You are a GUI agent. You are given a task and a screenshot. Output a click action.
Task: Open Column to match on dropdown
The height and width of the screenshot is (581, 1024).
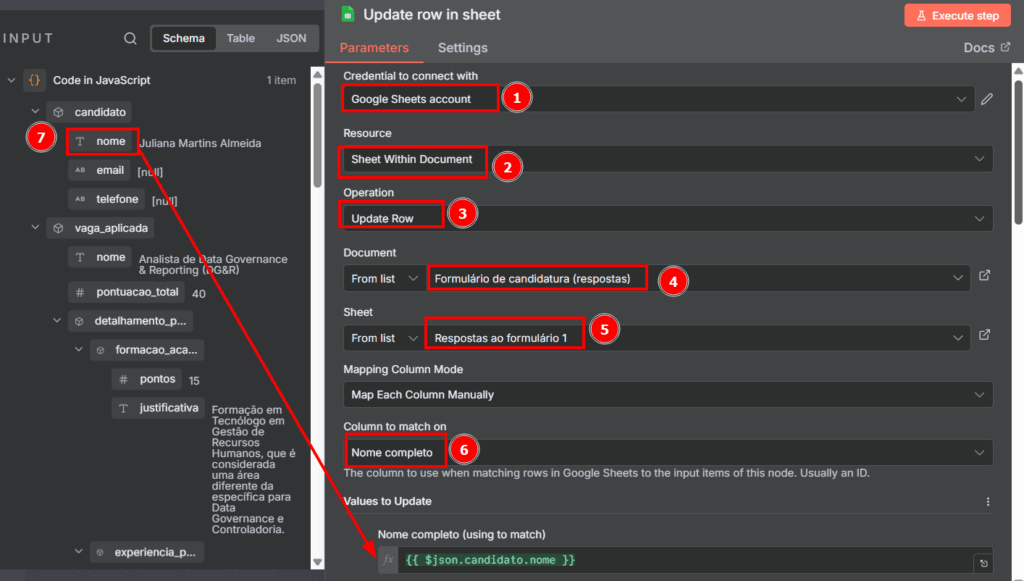(x=667, y=452)
